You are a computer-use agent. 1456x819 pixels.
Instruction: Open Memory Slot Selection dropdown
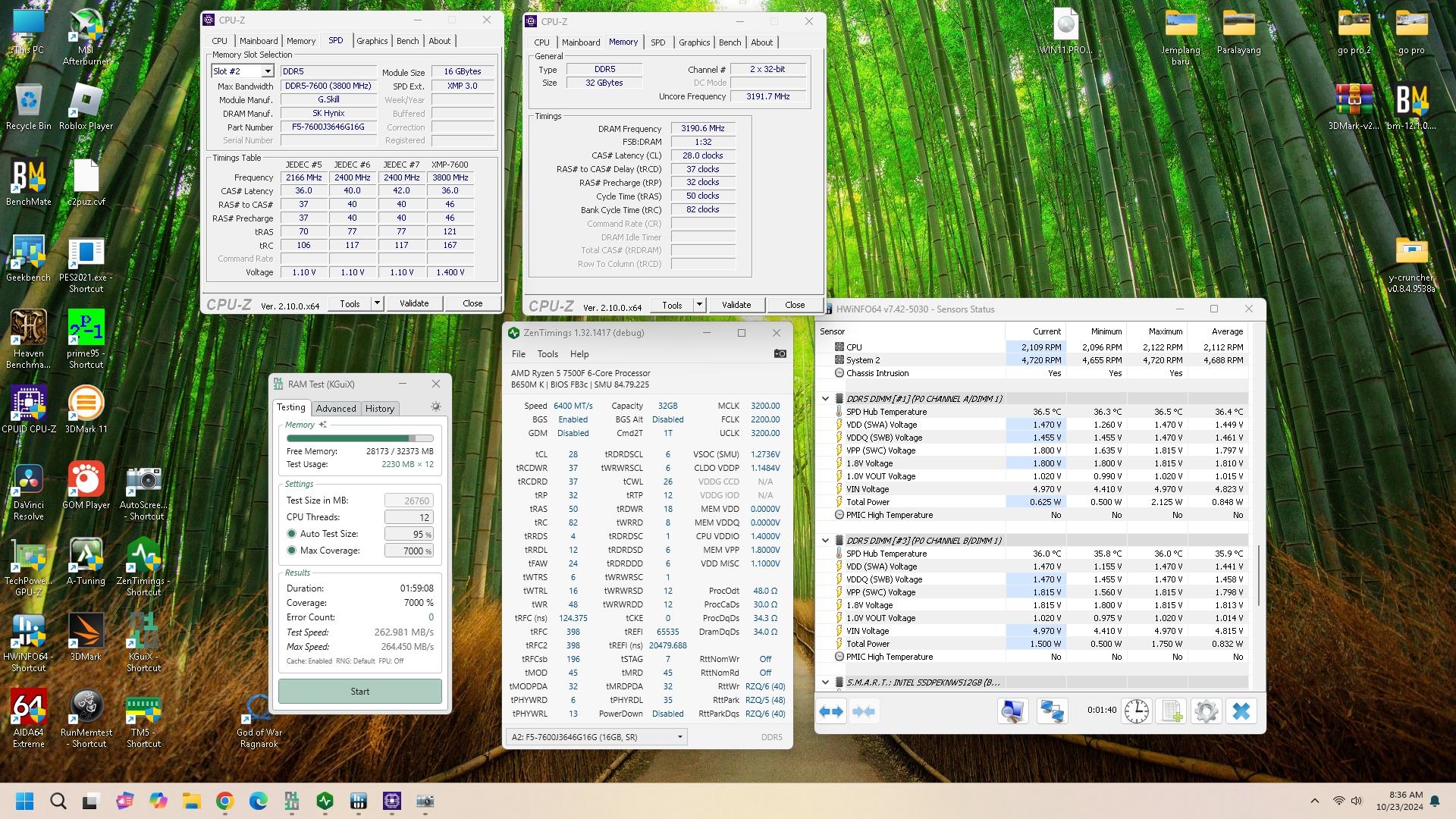267,71
